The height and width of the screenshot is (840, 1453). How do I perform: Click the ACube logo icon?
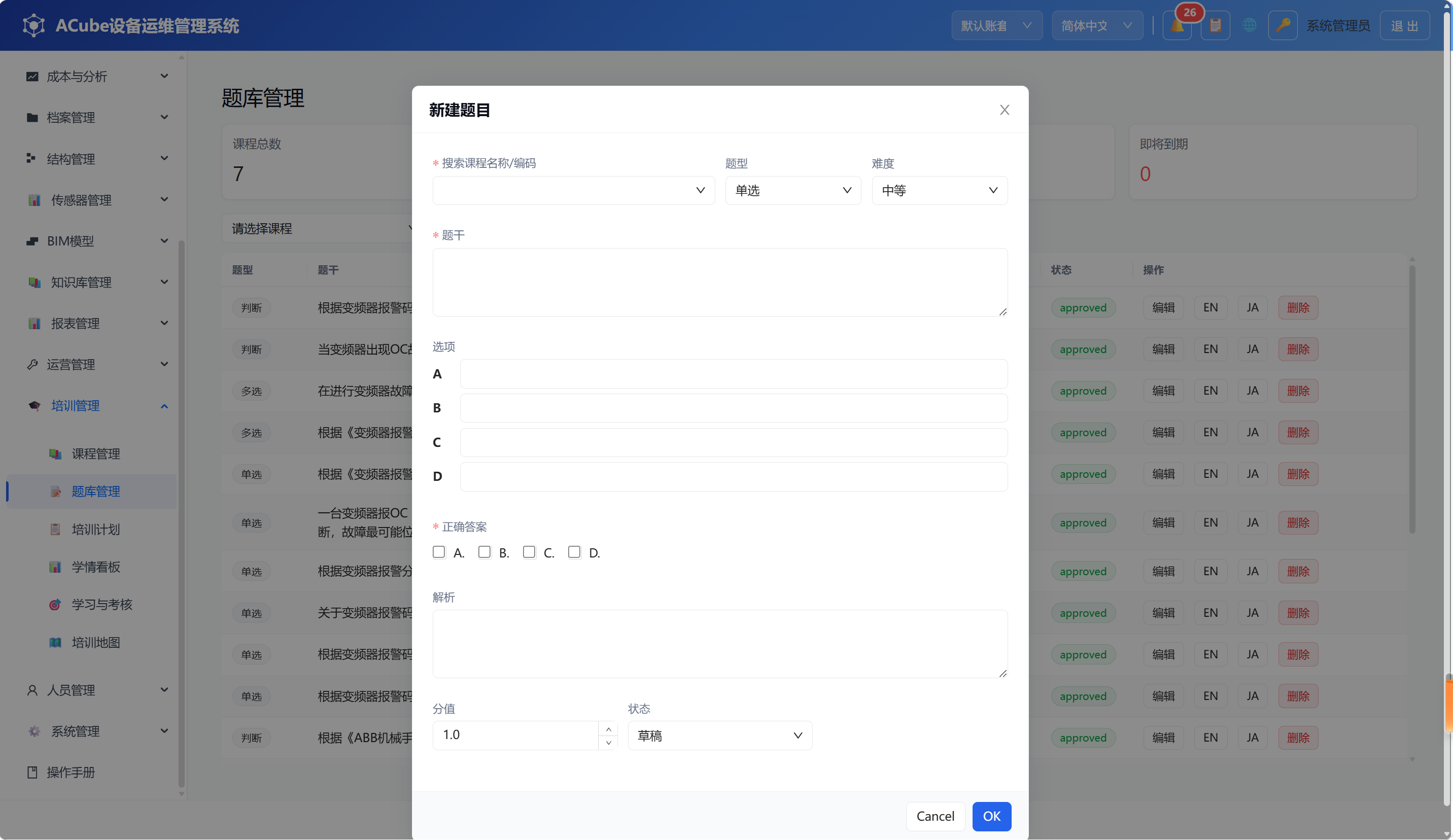(34, 26)
